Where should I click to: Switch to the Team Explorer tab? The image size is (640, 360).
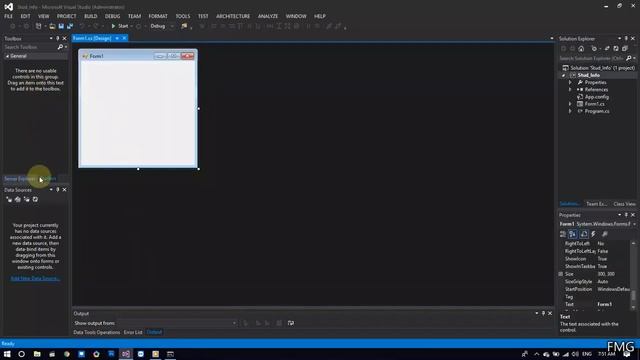coord(596,204)
